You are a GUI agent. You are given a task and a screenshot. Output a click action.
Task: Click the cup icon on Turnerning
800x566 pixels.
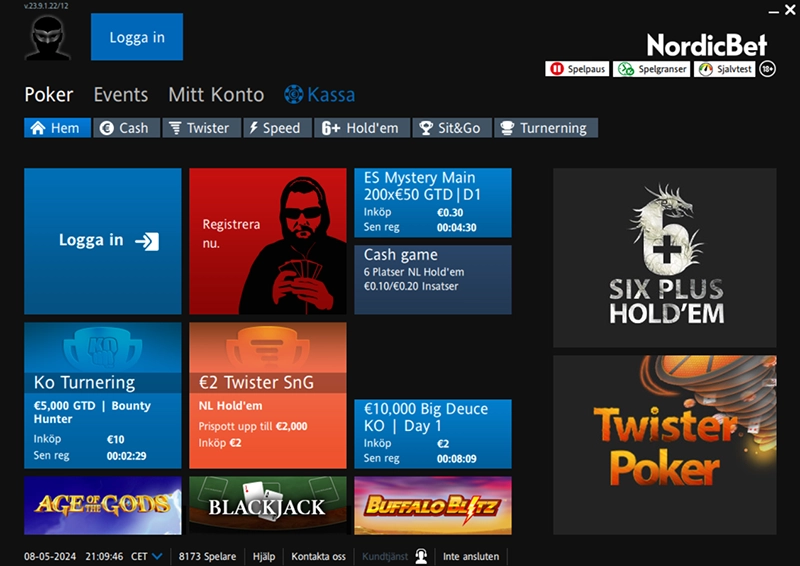point(507,128)
